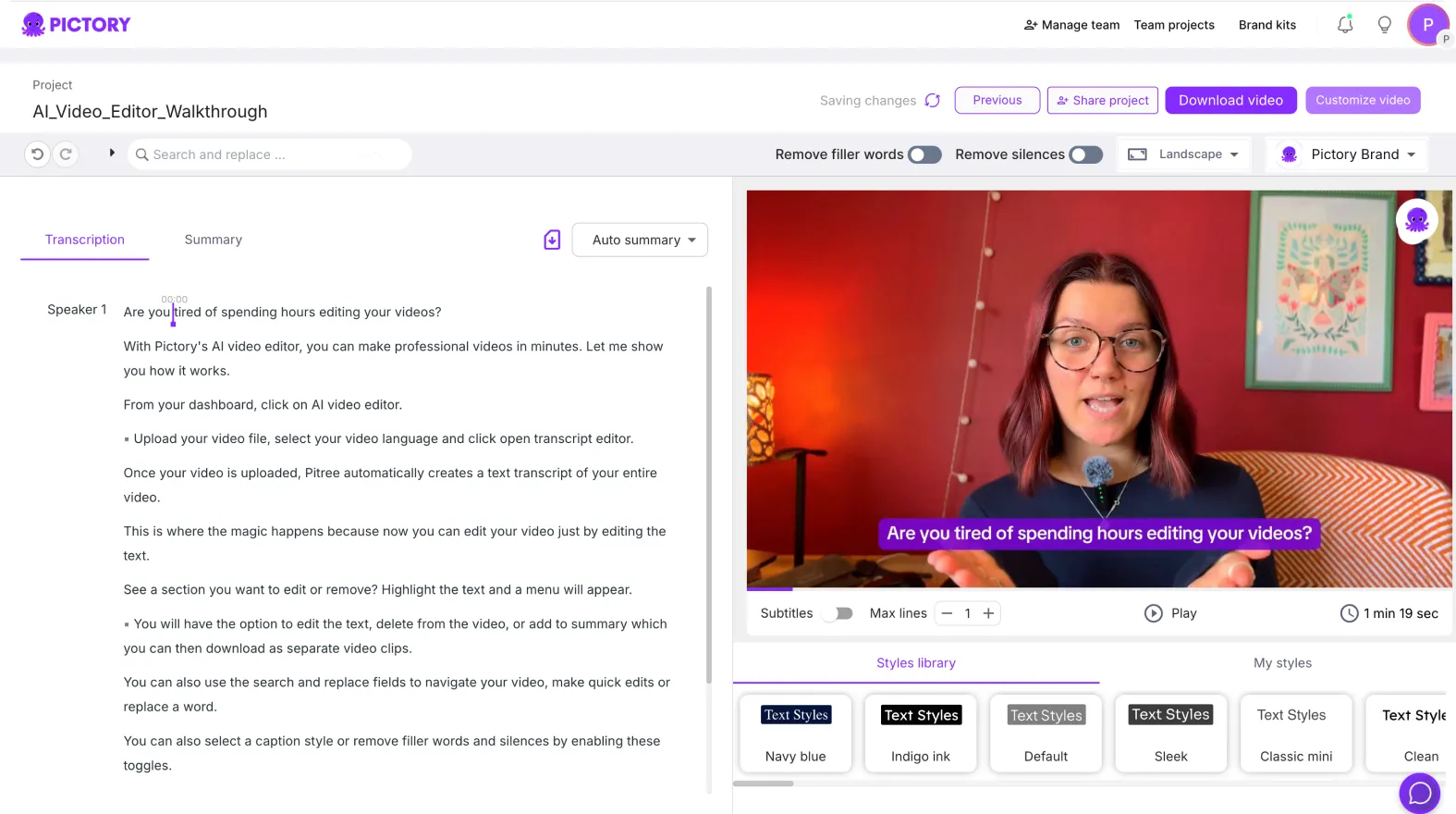Open the notifications bell

1345,25
